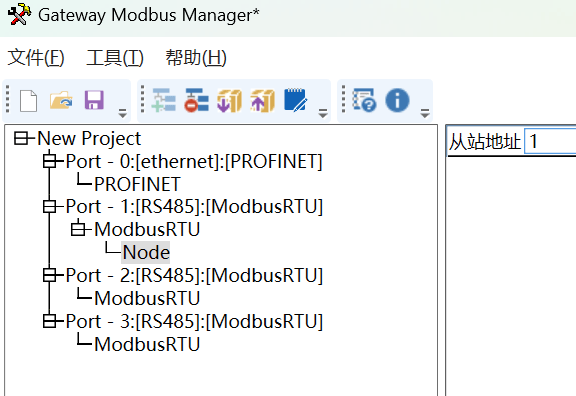Select Port - 2:[RS485]:[ModbusRTU] tree item
Image resolution: width=576 pixels, height=396 pixels.
(194, 275)
